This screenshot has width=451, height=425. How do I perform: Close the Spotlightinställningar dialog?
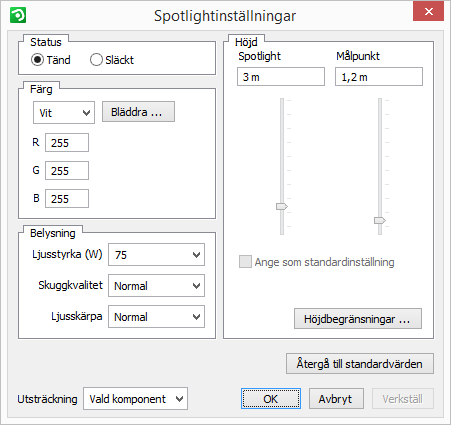(x=428, y=11)
